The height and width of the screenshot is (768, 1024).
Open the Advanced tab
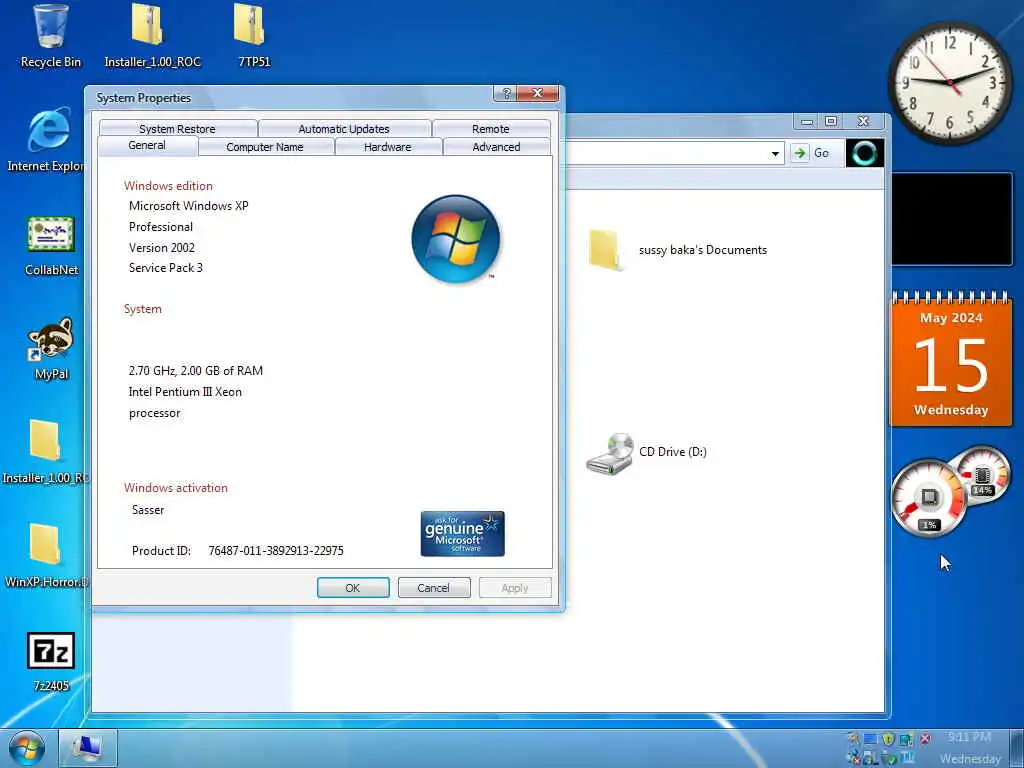click(x=496, y=147)
